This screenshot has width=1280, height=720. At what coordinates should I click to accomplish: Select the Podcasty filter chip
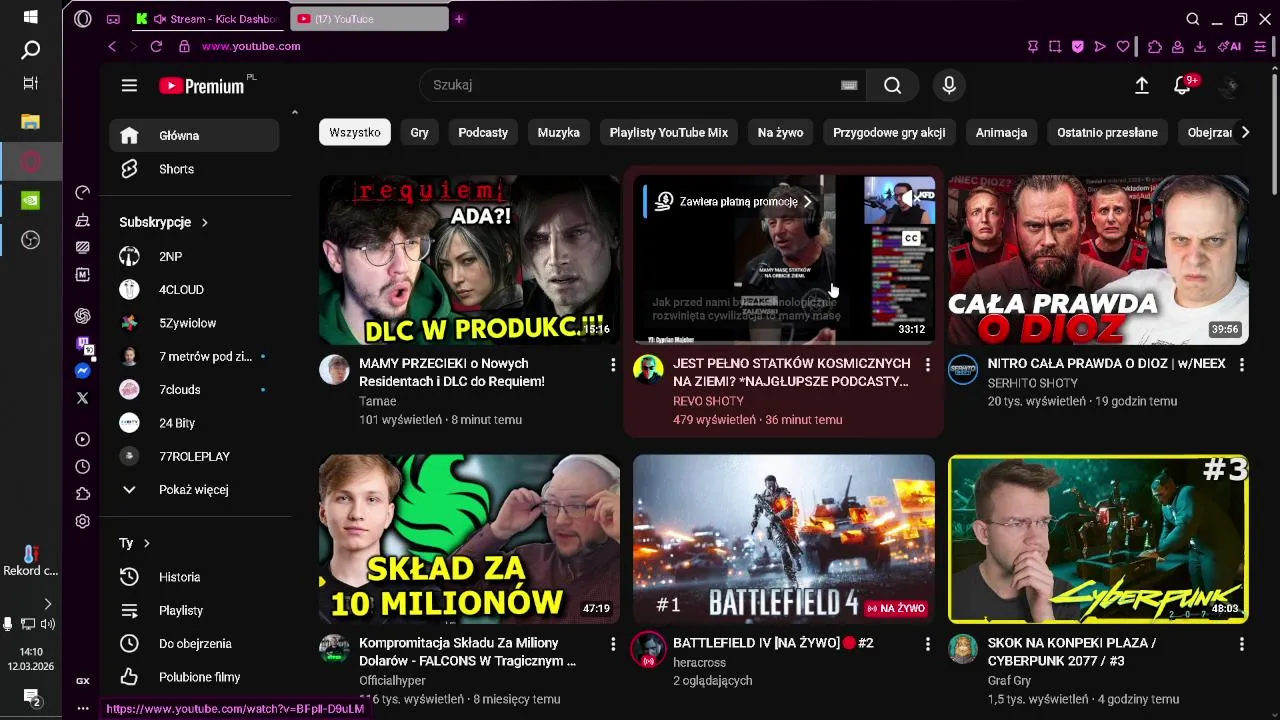pos(483,132)
